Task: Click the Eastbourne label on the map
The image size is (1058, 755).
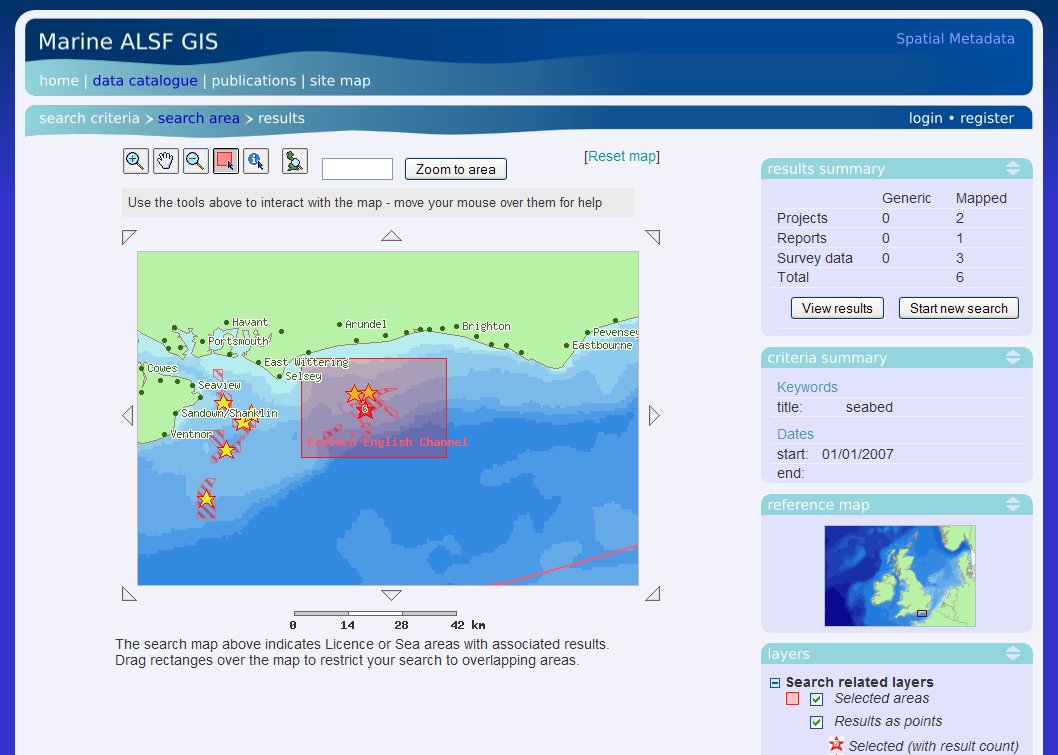Action: [x=602, y=345]
